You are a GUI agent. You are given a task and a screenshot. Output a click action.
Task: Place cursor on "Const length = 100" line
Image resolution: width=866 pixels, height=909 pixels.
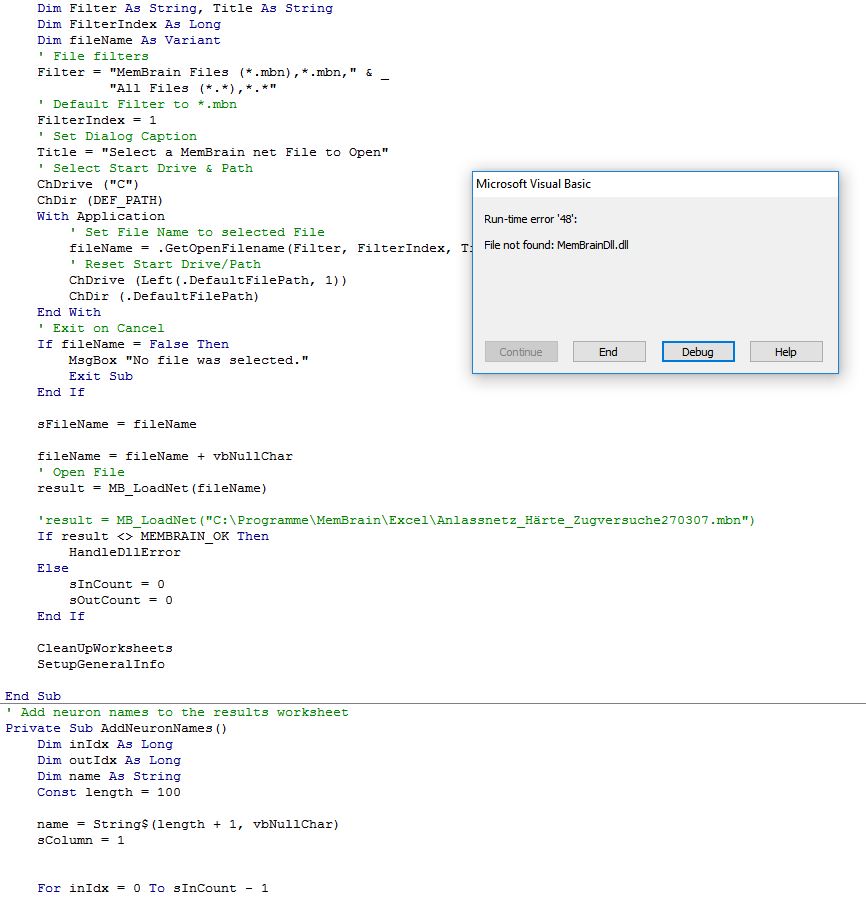click(x=100, y=792)
